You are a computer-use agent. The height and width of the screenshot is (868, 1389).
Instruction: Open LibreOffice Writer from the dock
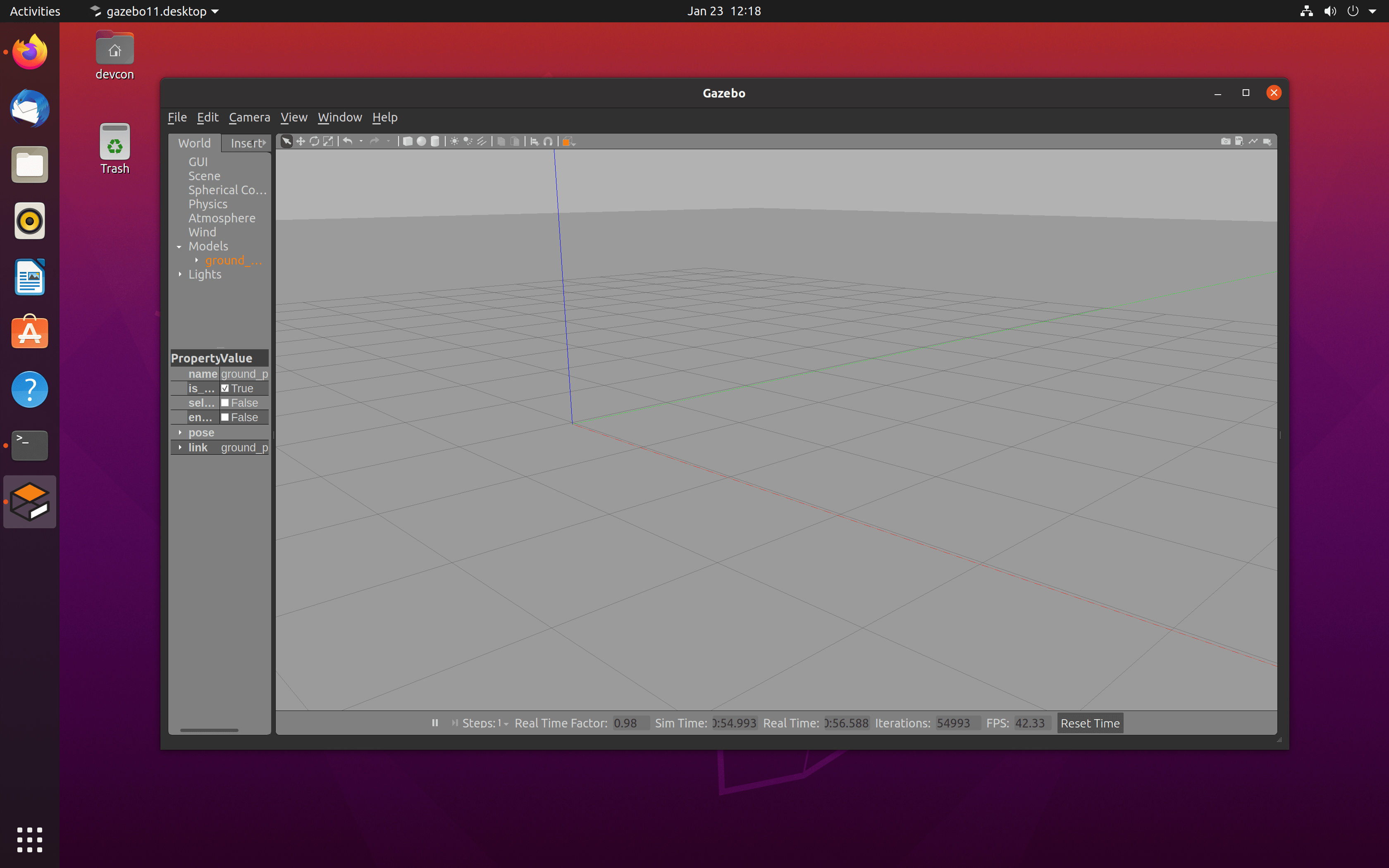(30, 277)
